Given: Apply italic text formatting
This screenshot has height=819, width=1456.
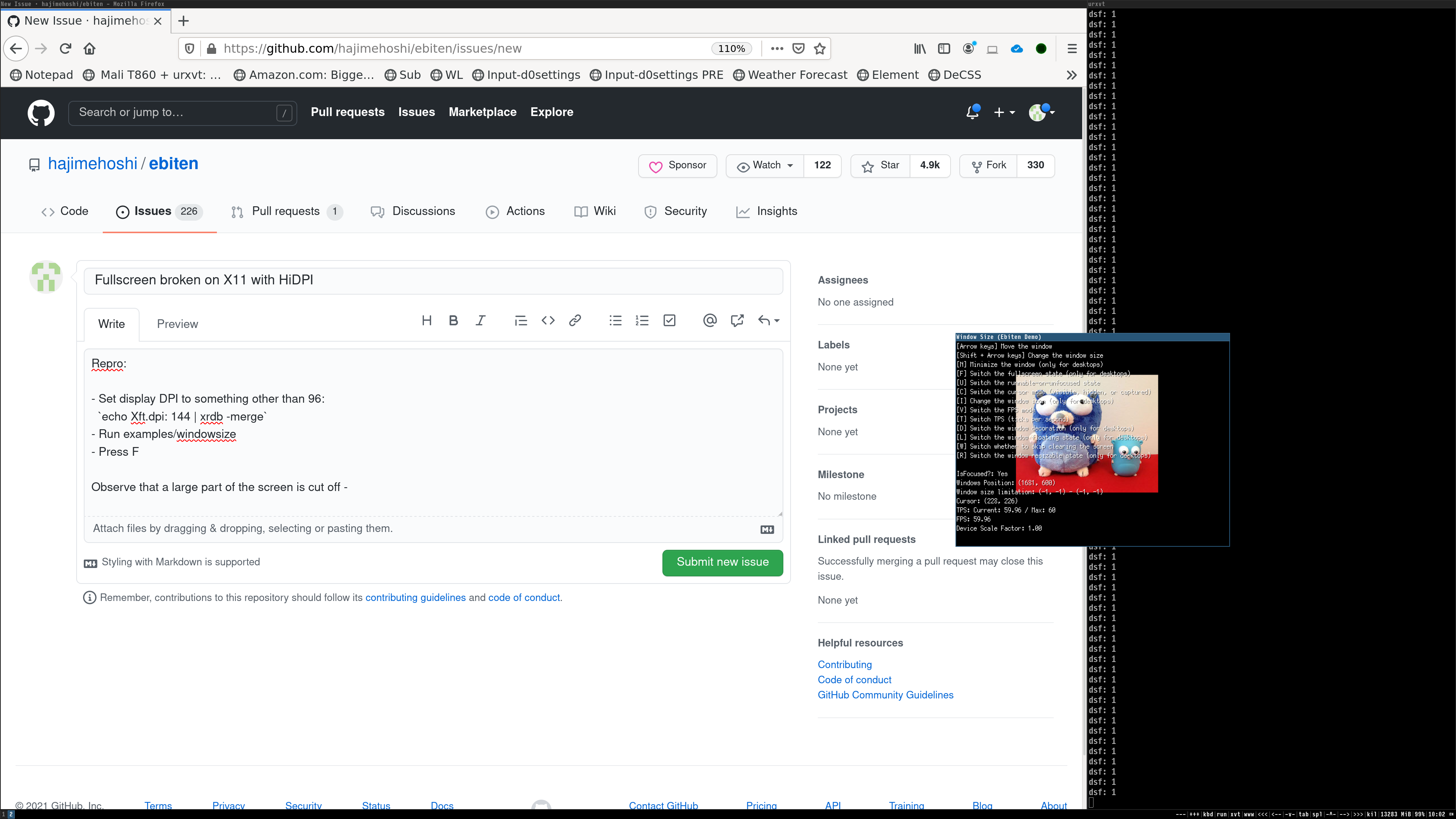Looking at the screenshot, I should coord(480,320).
